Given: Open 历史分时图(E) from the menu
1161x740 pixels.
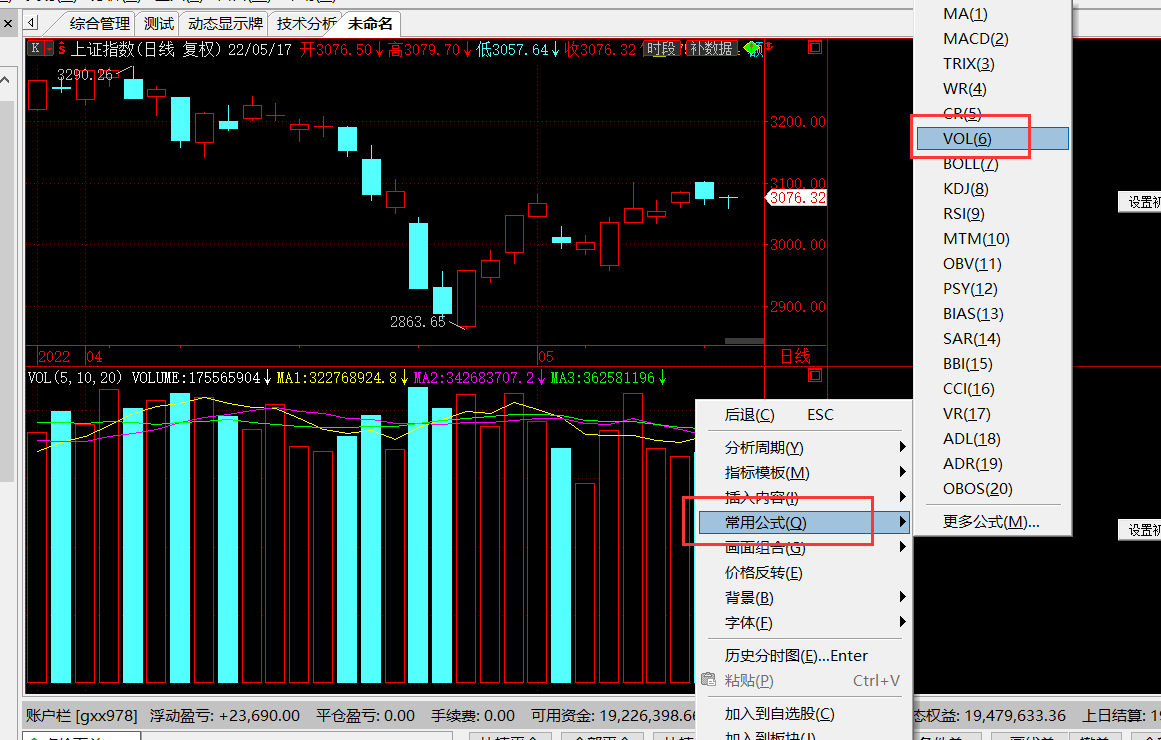Looking at the screenshot, I should [x=803, y=656].
